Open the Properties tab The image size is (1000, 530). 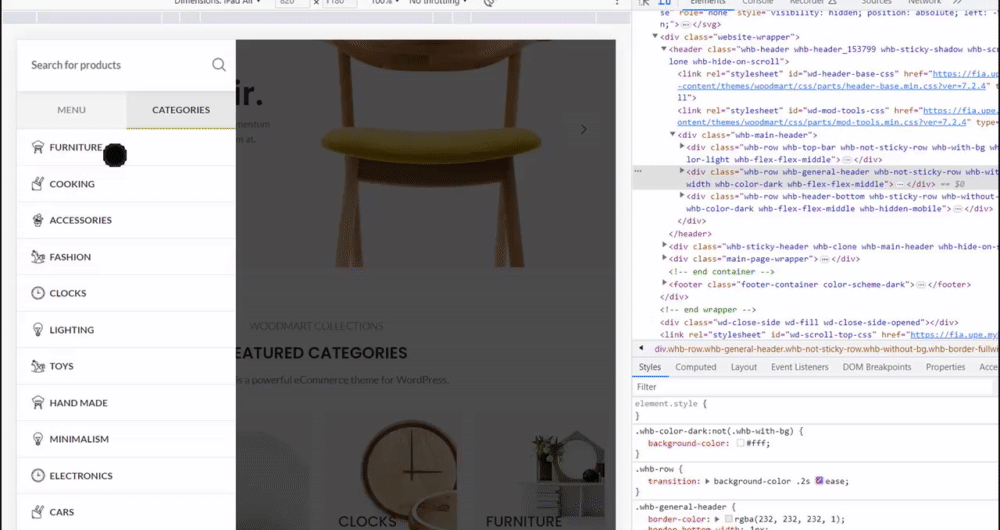pos(945,367)
